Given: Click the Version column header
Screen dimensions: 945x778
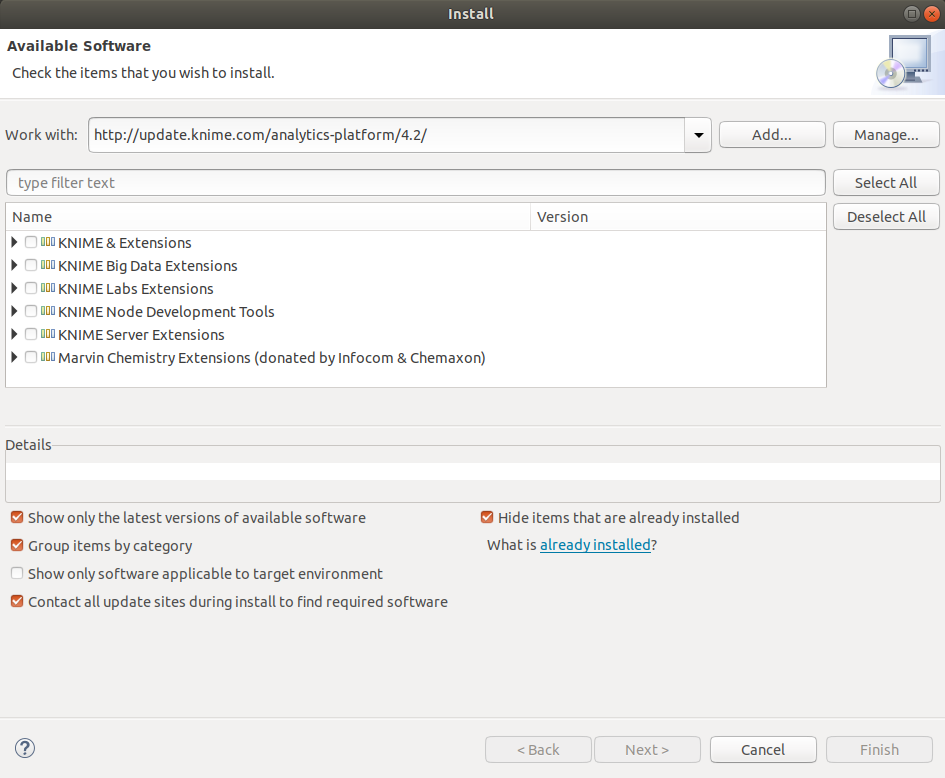Looking at the screenshot, I should pos(678,217).
